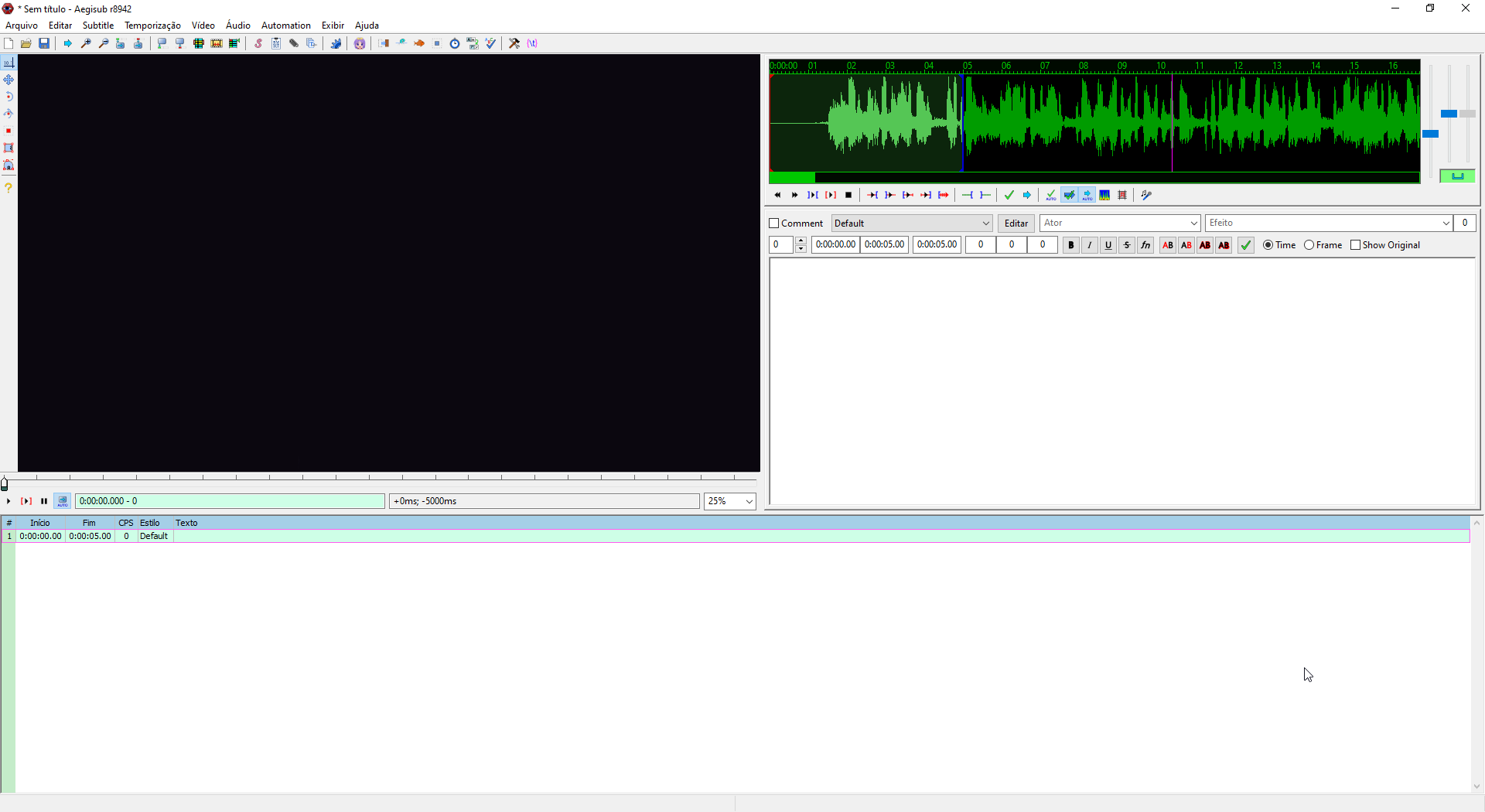Save subtitles with the floppy disk icon
Image resolution: width=1485 pixels, height=812 pixels.
point(44,43)
